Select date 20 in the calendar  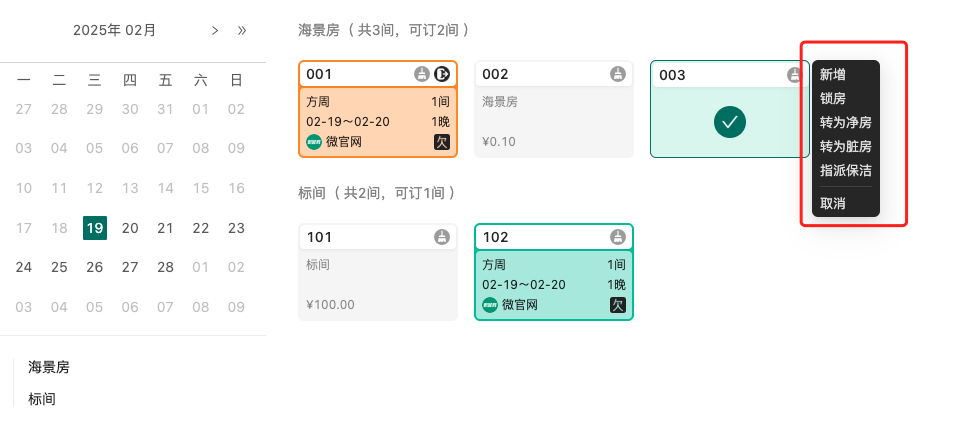click(130, 228)
